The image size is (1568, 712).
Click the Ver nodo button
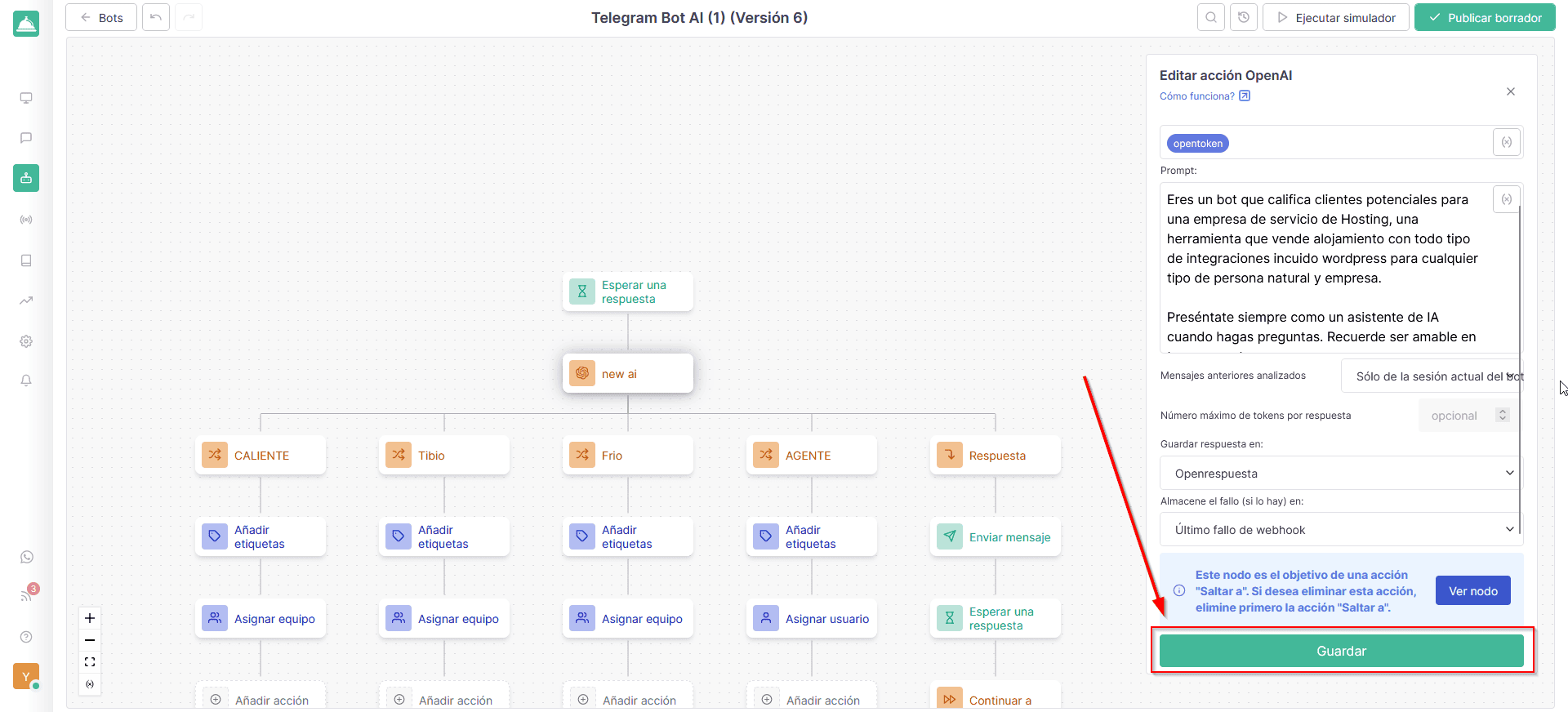click(x=1473, y=591)
